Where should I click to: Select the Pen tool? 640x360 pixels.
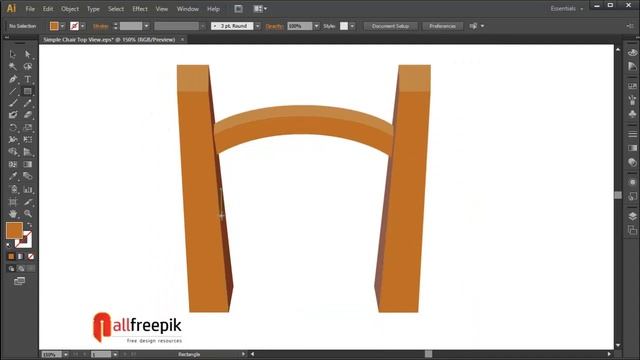(13, 79)
